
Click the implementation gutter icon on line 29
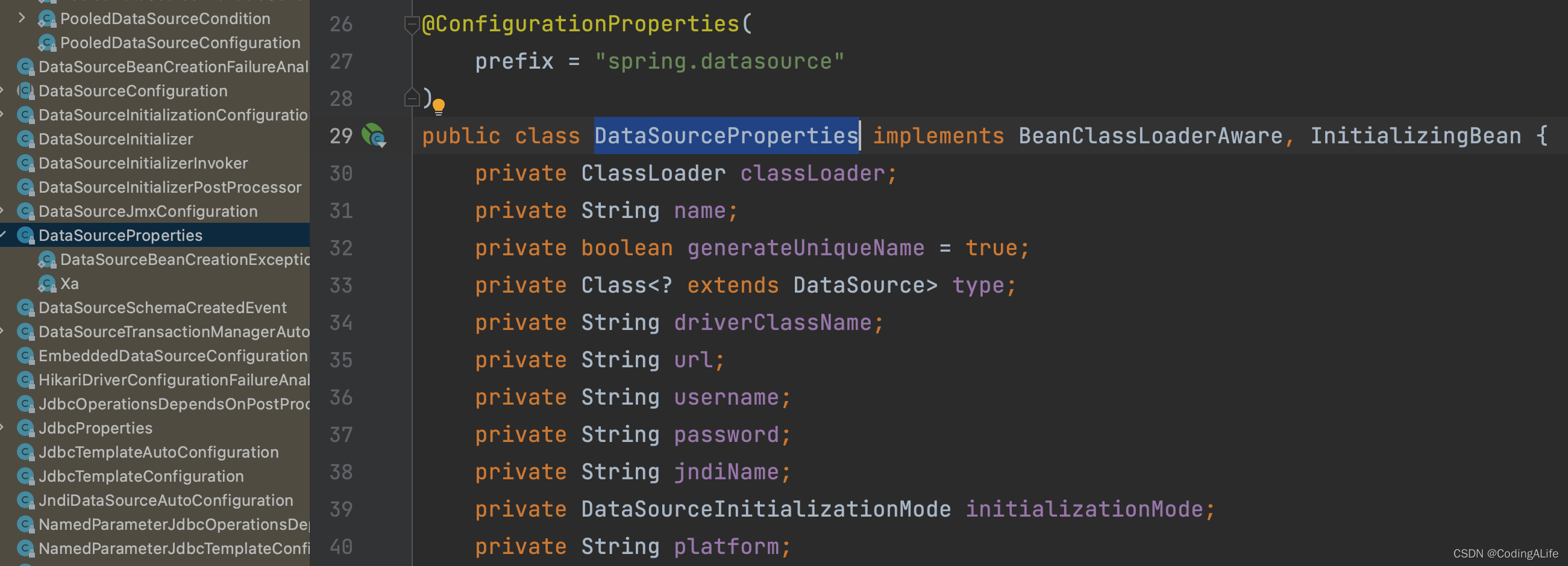[372, 136]
